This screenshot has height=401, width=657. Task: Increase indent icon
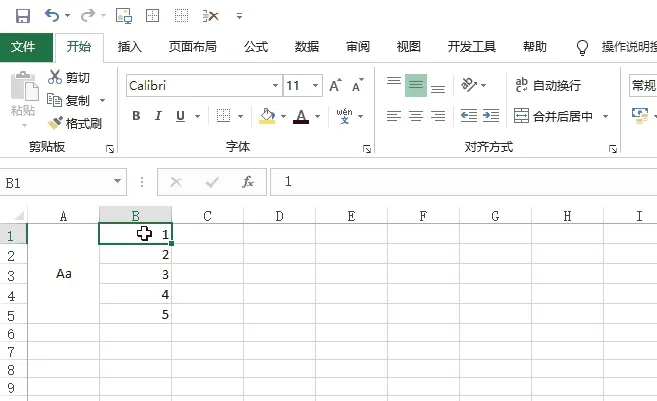coord(491,116)
